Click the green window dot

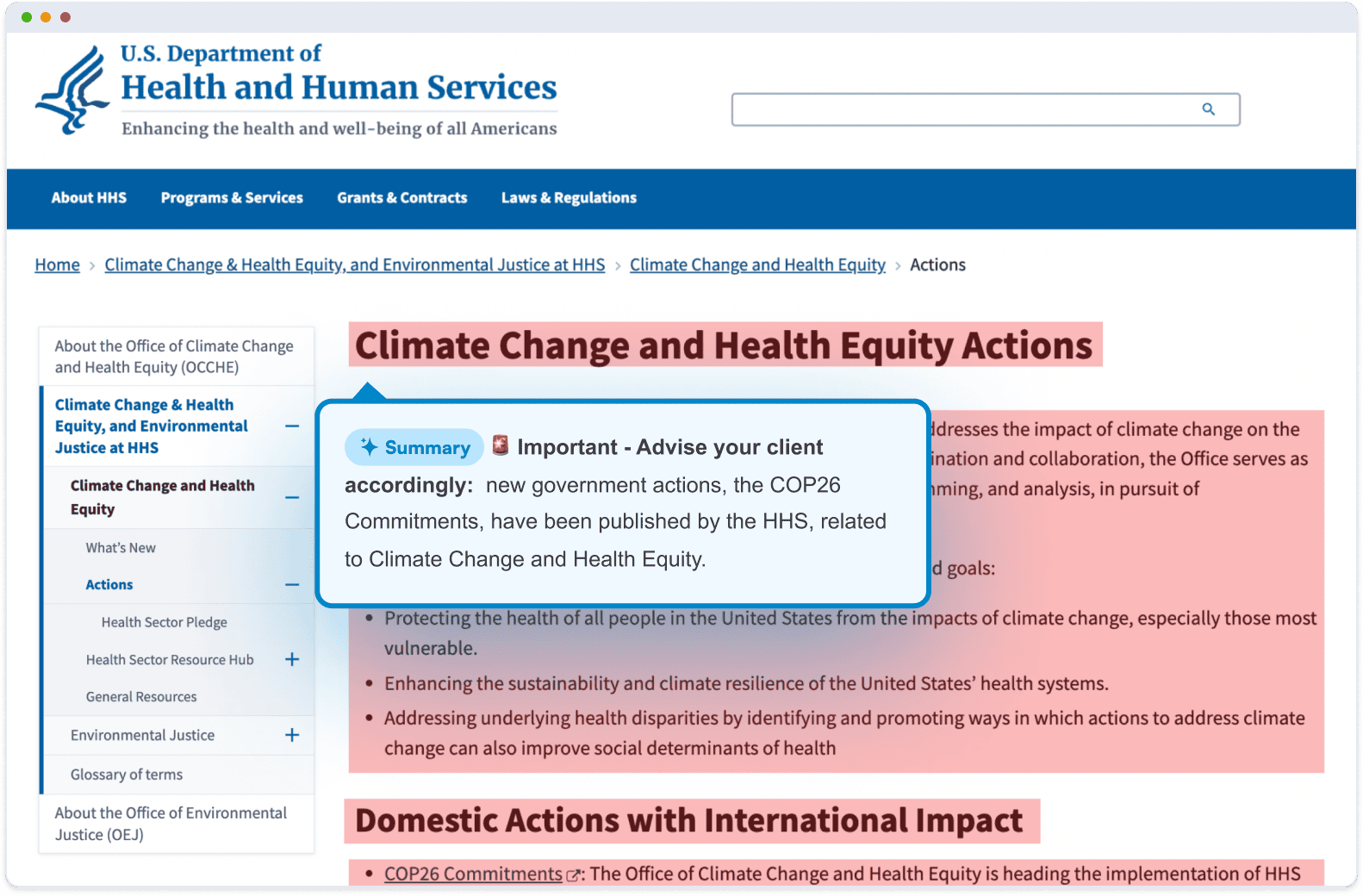(x=27, y=17)
